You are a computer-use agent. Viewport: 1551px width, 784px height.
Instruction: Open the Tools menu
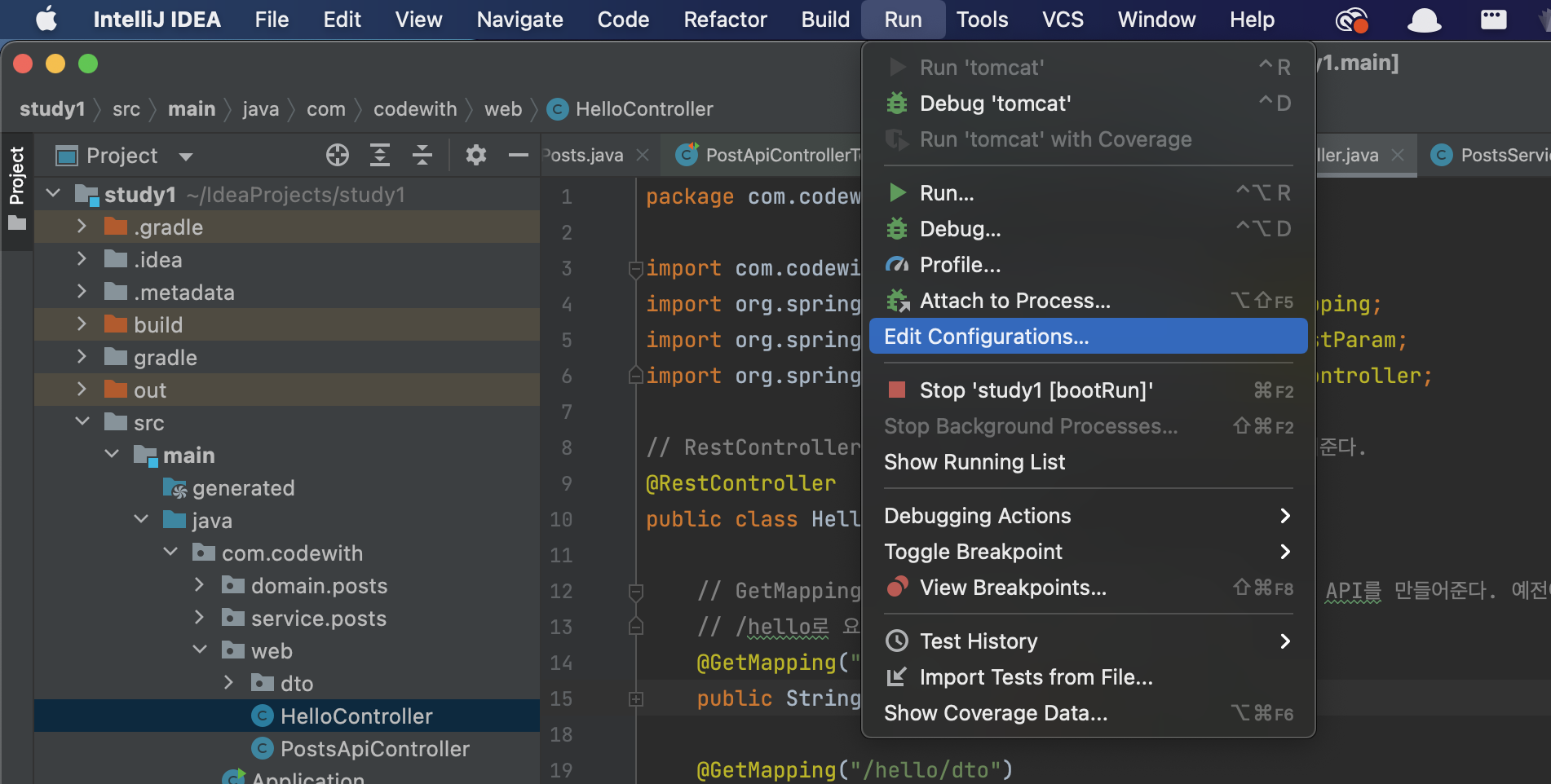pos(982,20)
